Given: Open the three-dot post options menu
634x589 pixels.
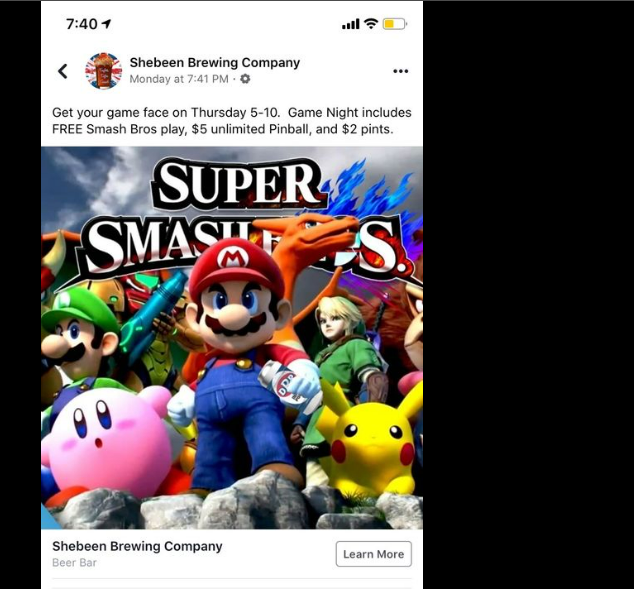Looking at the screenshot, I should click(400, 71).
